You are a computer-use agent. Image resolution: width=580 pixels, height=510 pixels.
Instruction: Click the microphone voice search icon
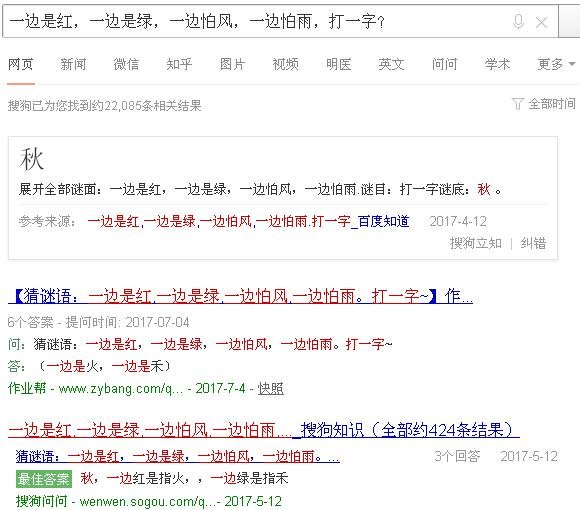(x=519, y=22)
